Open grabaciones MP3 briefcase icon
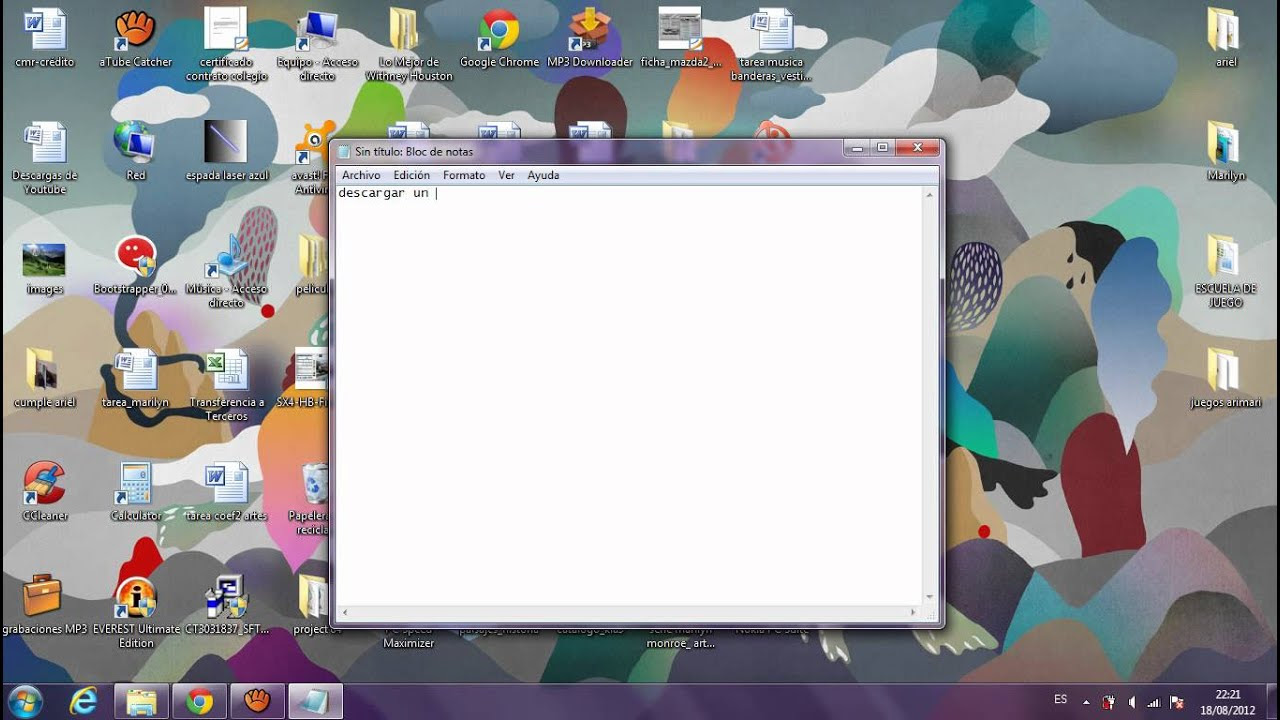 pyautogui.click(x=45, y=597)
